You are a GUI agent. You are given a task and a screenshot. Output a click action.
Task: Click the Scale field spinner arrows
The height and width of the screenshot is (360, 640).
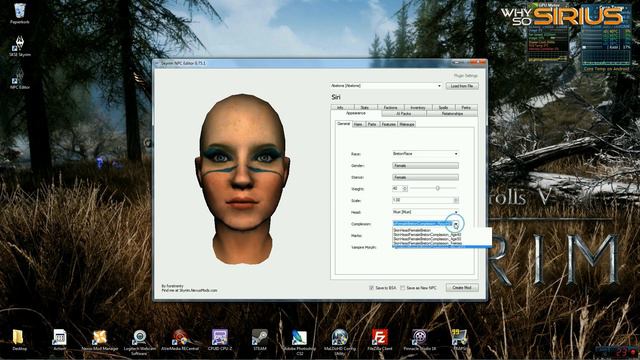point(456,200)
